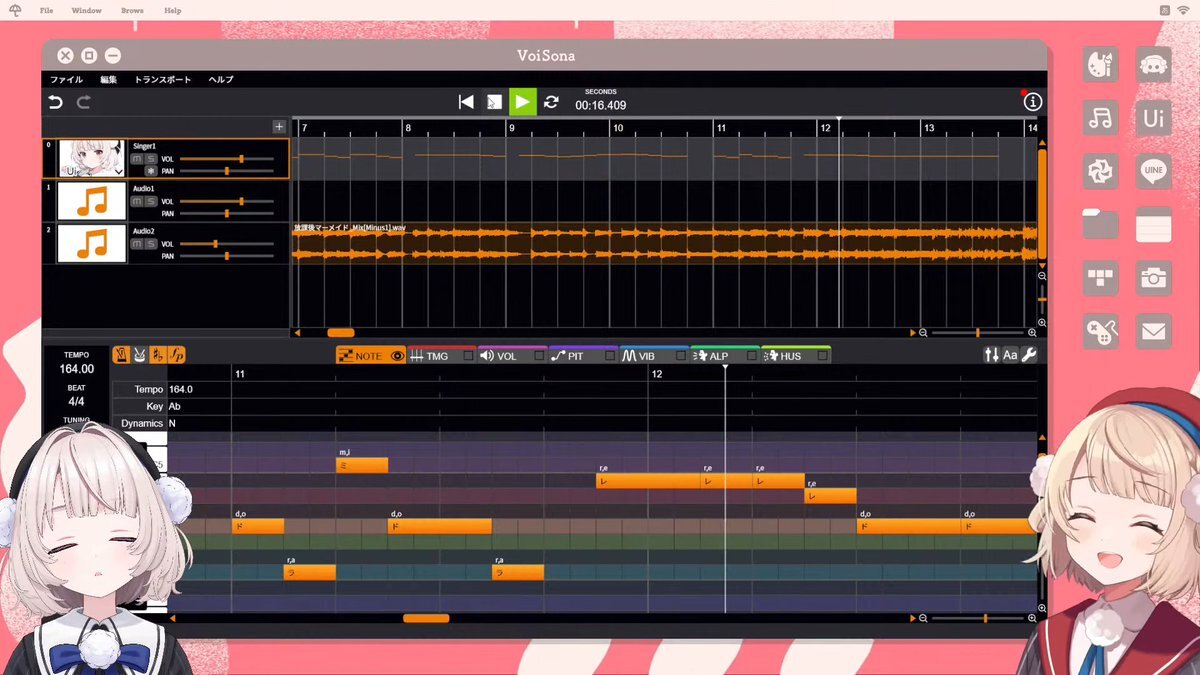Switch to the PIT pitch tab
The width and height of the screenshot is (1200, 675).
[x=583, y=355]
